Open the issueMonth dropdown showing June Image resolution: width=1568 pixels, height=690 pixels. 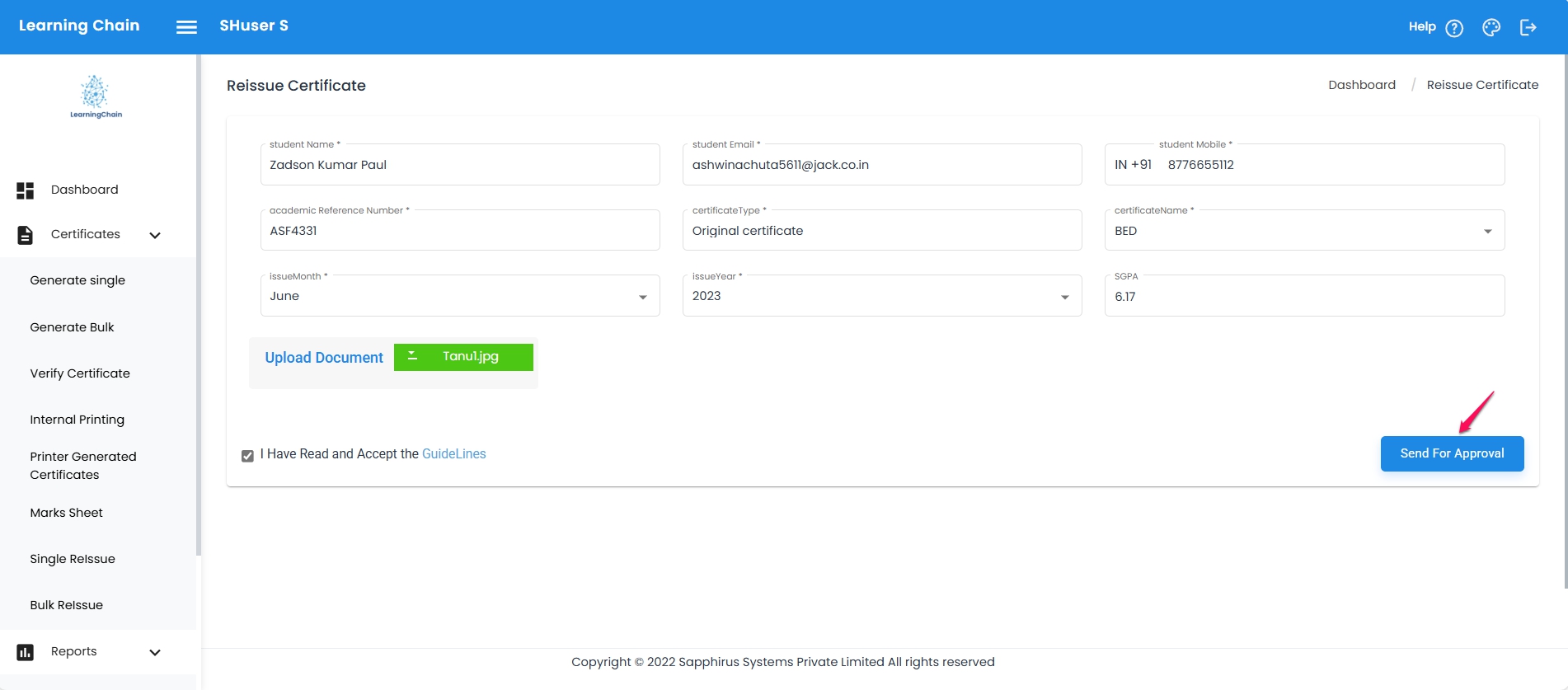(x=459, y=297)
